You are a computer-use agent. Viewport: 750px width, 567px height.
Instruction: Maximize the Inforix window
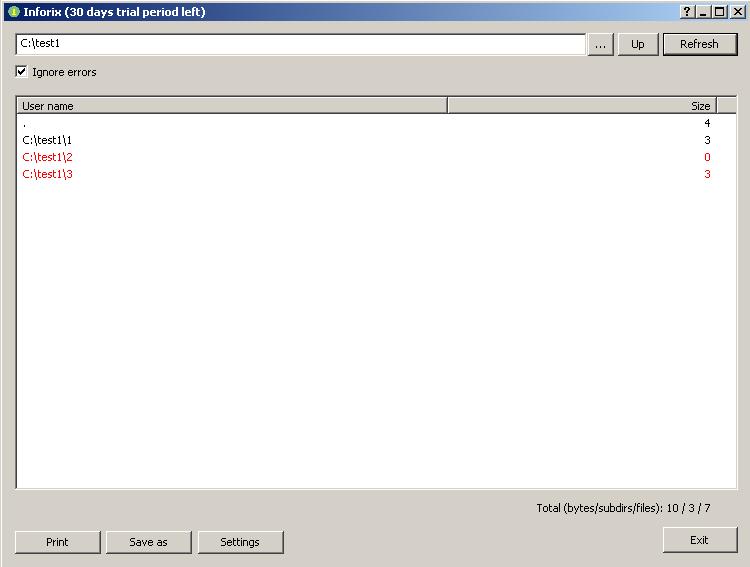[x=719, y=12]
